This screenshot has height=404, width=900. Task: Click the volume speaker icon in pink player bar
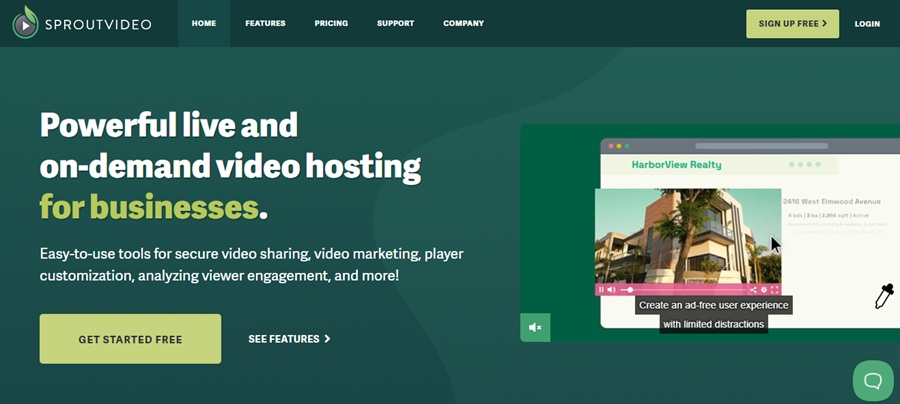click(x=611, y=290)
